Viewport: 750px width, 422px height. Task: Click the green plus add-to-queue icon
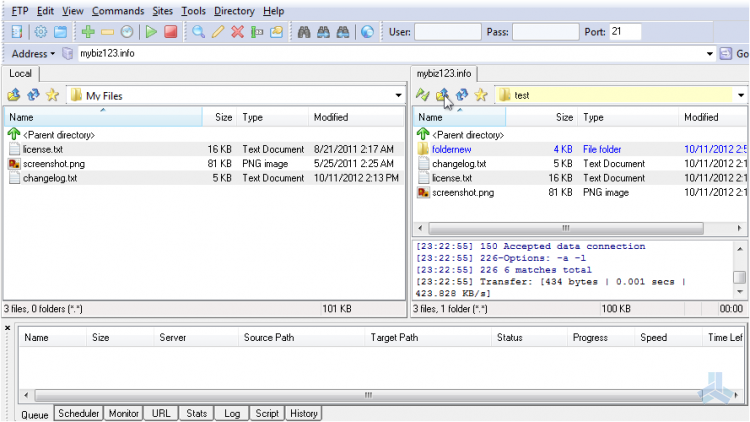coord(88,32)
